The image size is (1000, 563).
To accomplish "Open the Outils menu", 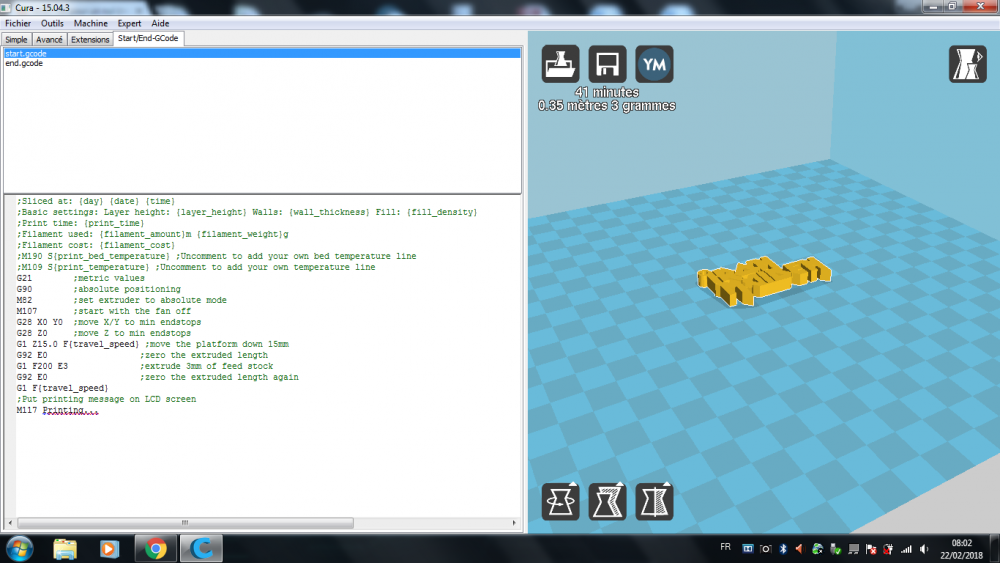I will (52, 23).
